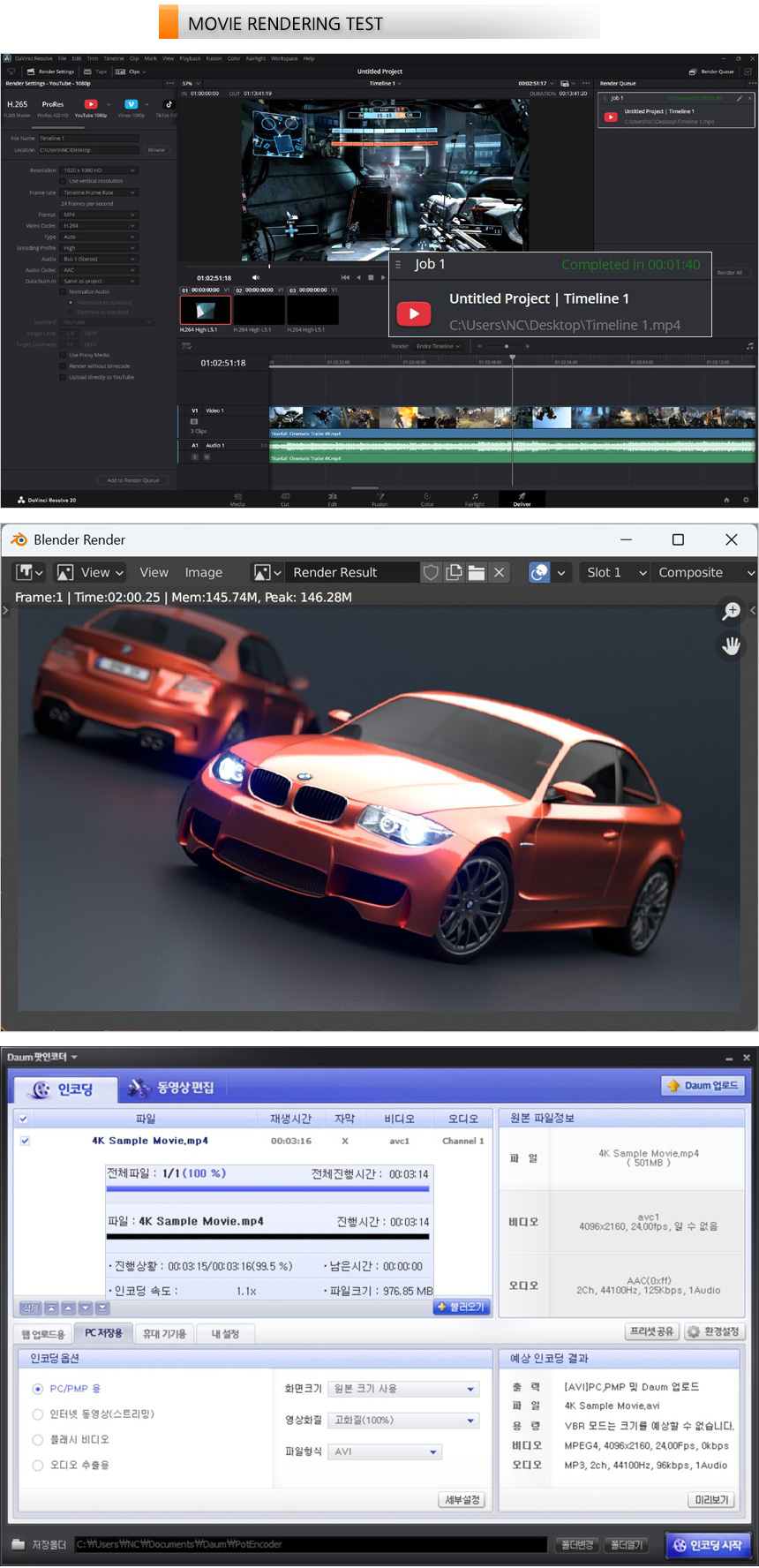The height and width of the screenshot is (1568, 759).
Task: Select the PC/PMP radio option
Action: [38, 1389]
